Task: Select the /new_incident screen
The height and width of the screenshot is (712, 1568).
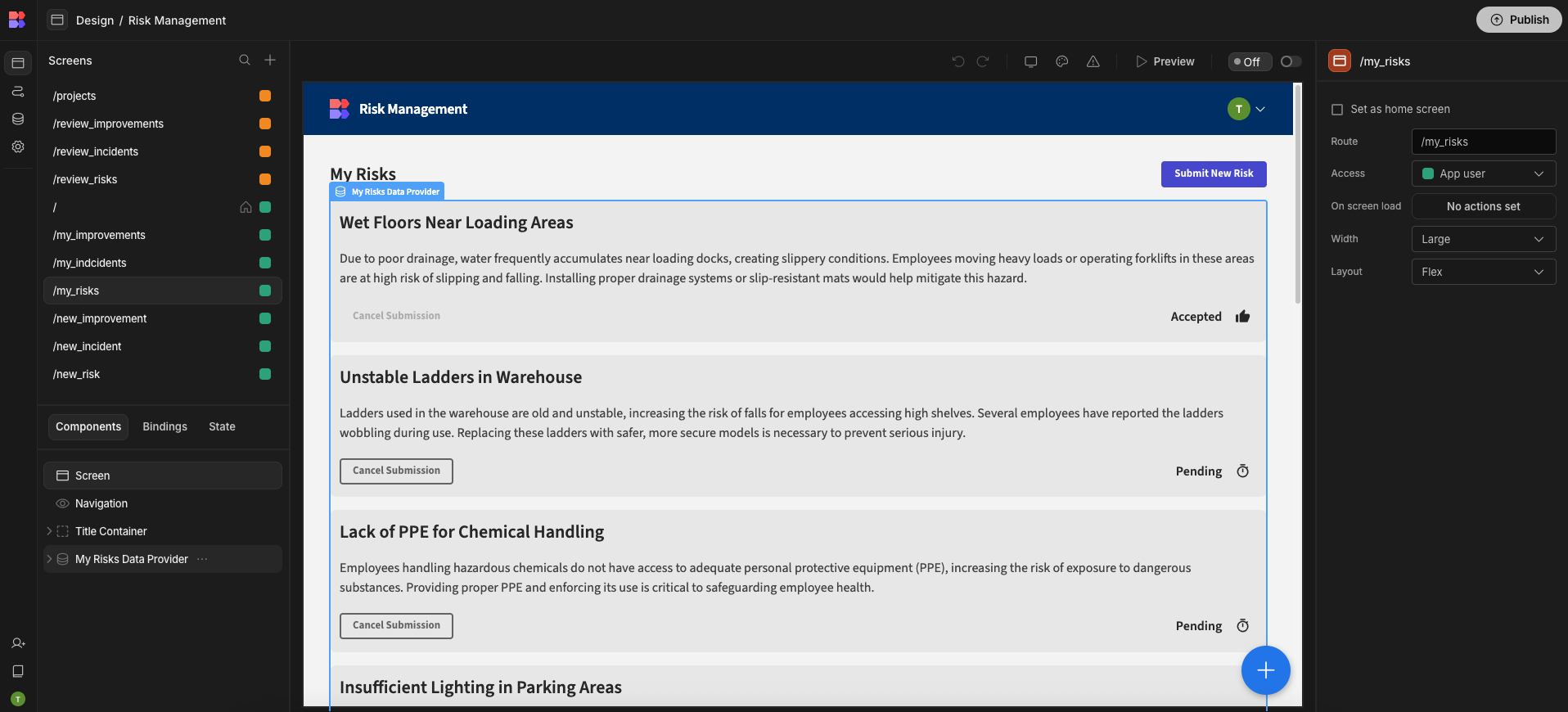Action: click(x=162, y=346)
